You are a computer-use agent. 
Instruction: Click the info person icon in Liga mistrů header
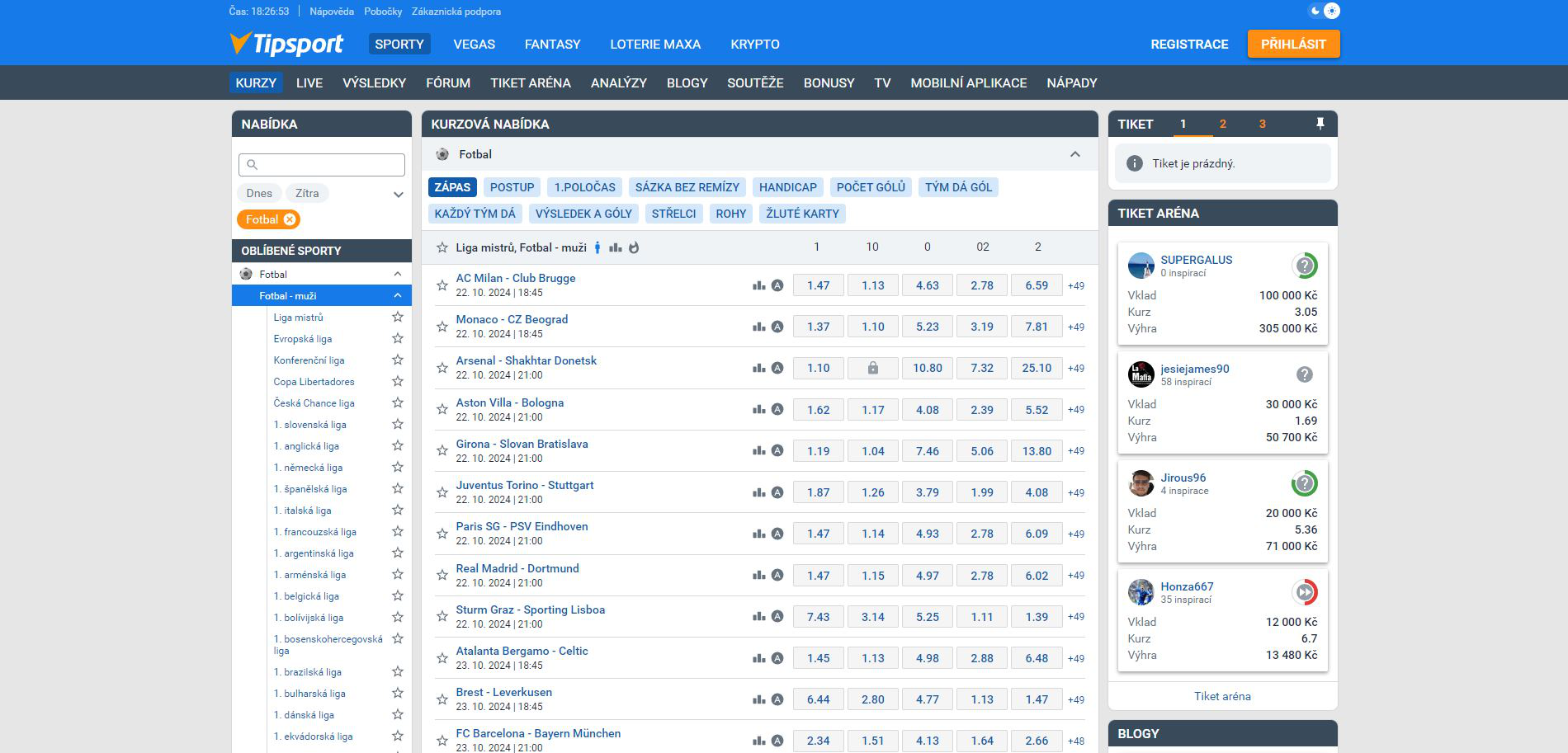tap(598, 247)
